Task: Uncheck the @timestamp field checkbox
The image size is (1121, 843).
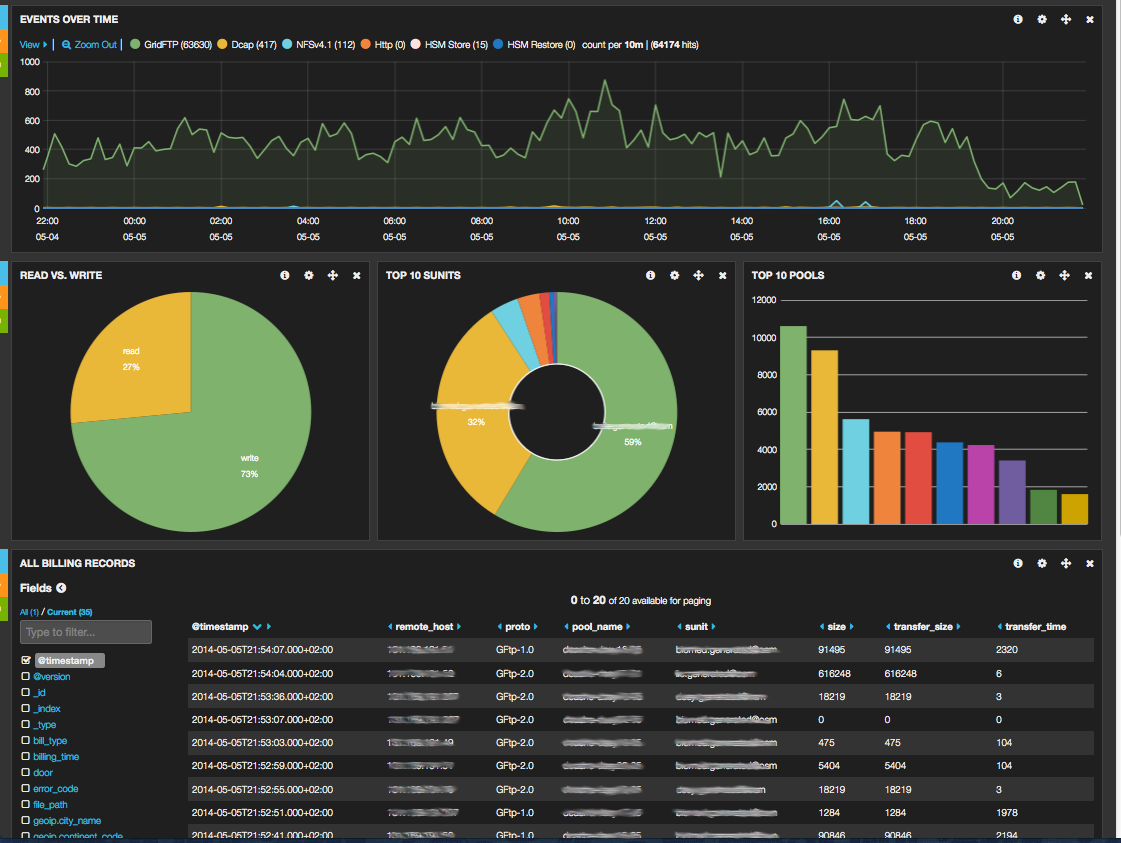Action: click(26, 660)
